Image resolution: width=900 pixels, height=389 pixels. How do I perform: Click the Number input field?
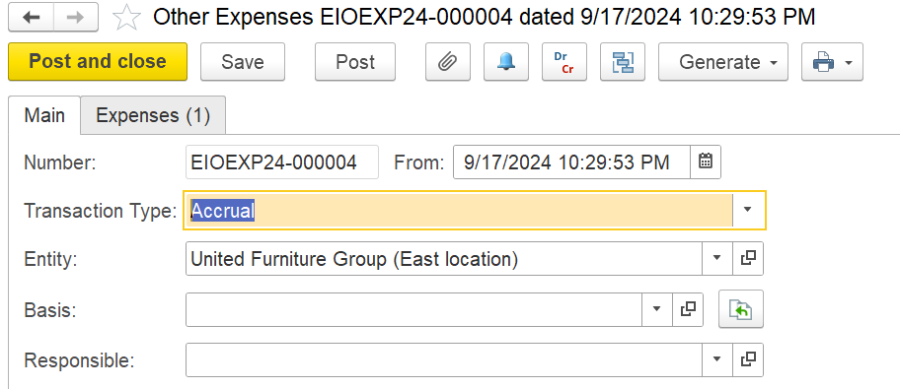[x=282, y=162]
